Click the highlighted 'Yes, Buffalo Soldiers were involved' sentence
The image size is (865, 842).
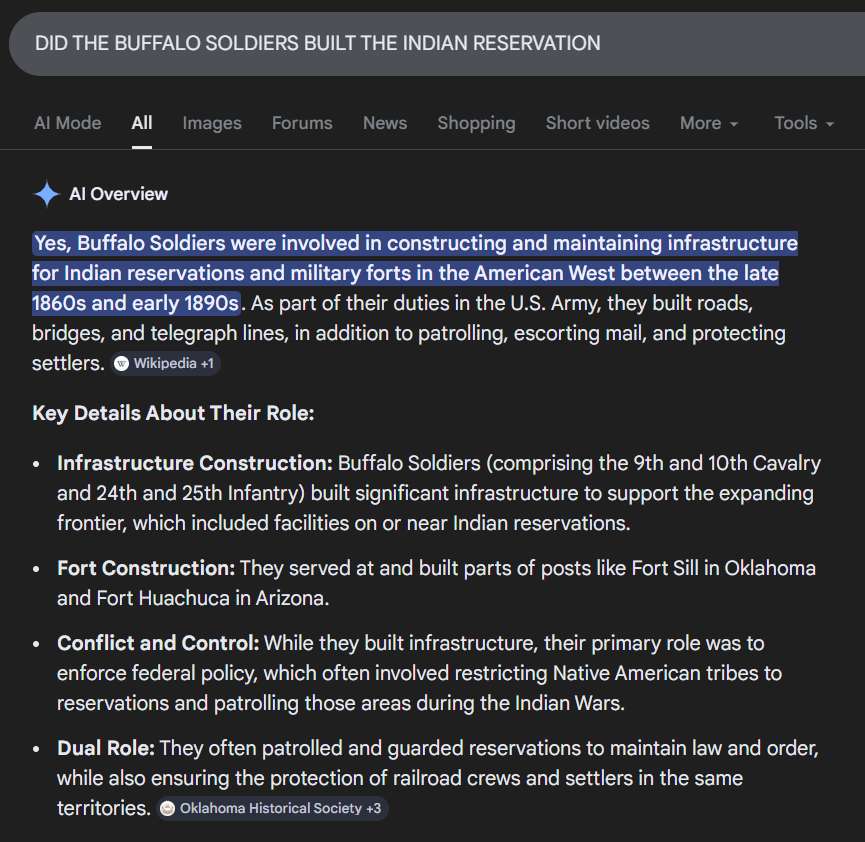415,274
